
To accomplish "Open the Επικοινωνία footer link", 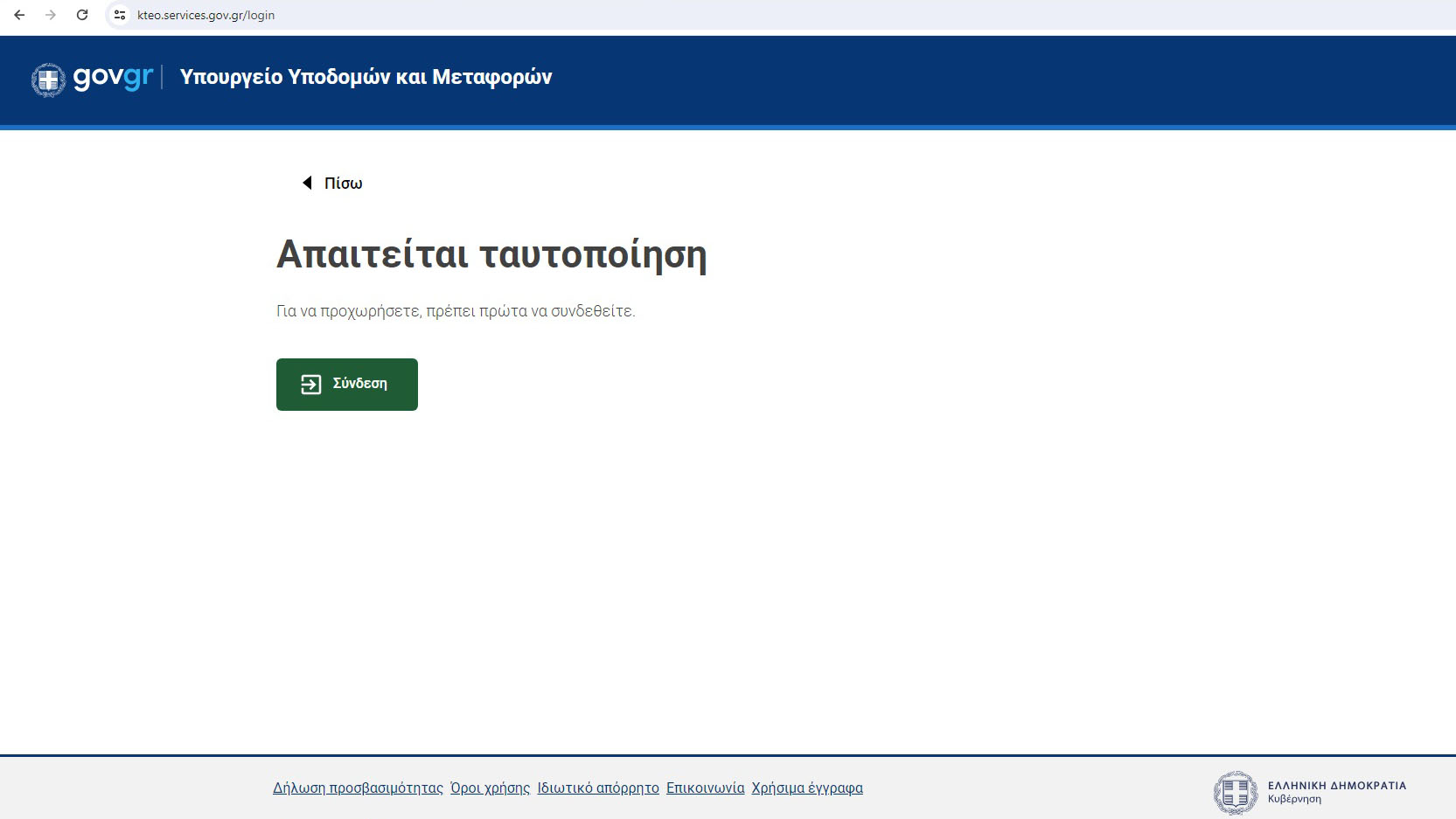I will (705, 788).
